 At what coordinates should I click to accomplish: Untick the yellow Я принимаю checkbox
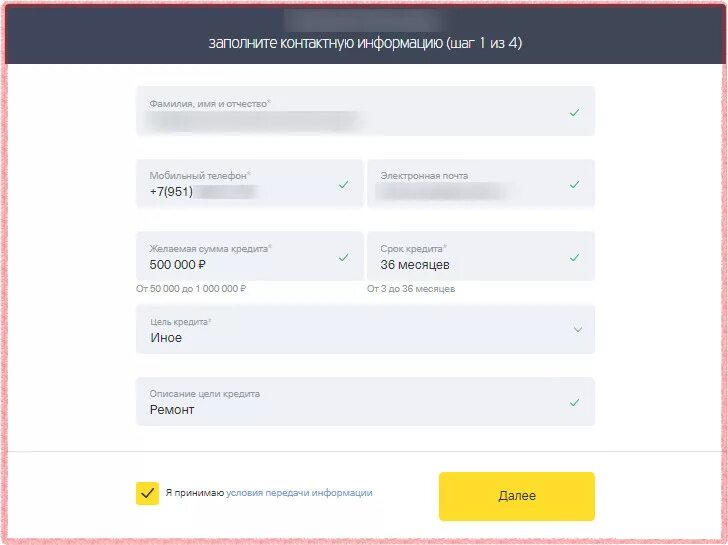[x=147, y=493]
